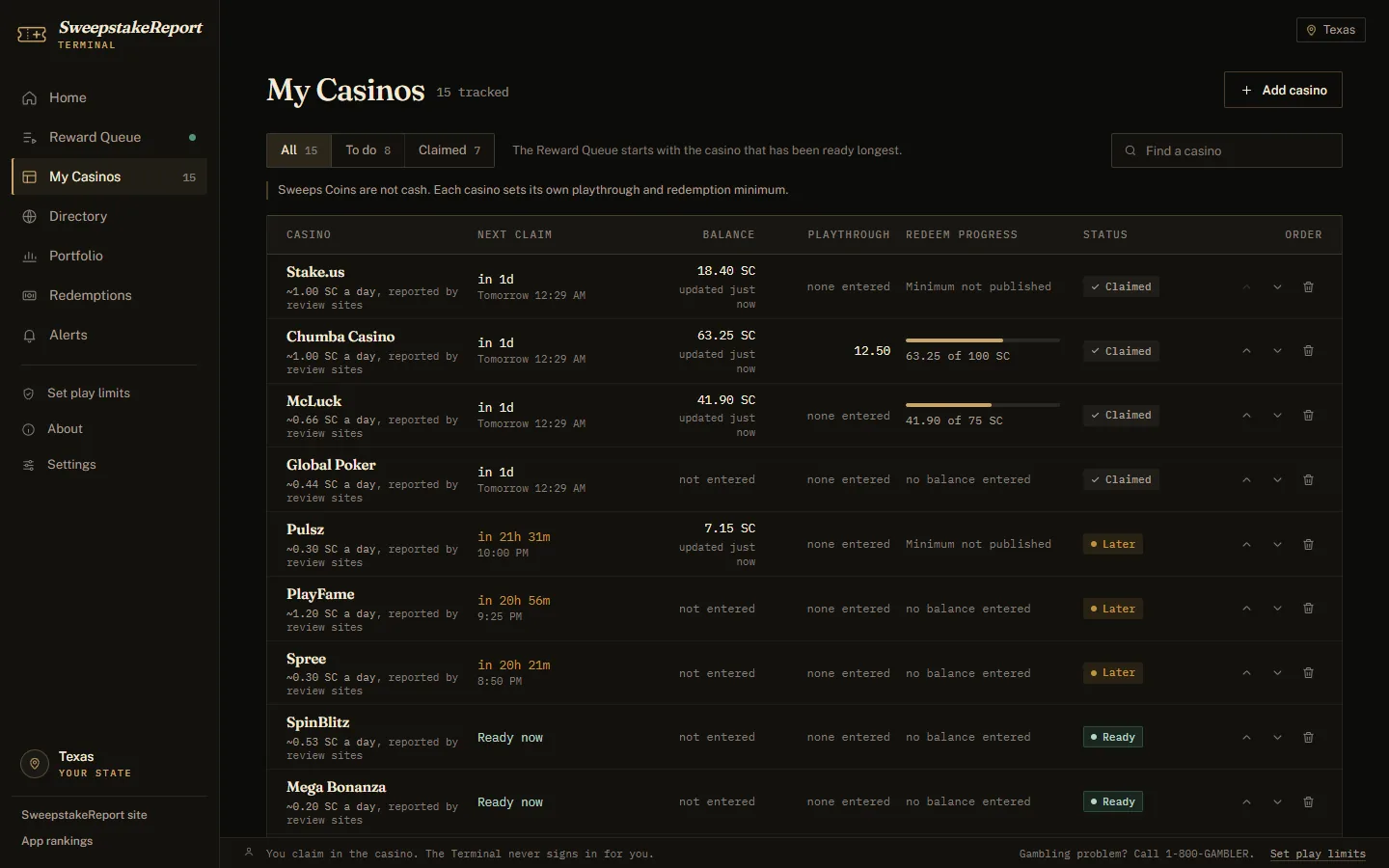Open the Texas your state panel
Image resolution: width=1389 pixels, height=868 pixels.
[109, 764]
